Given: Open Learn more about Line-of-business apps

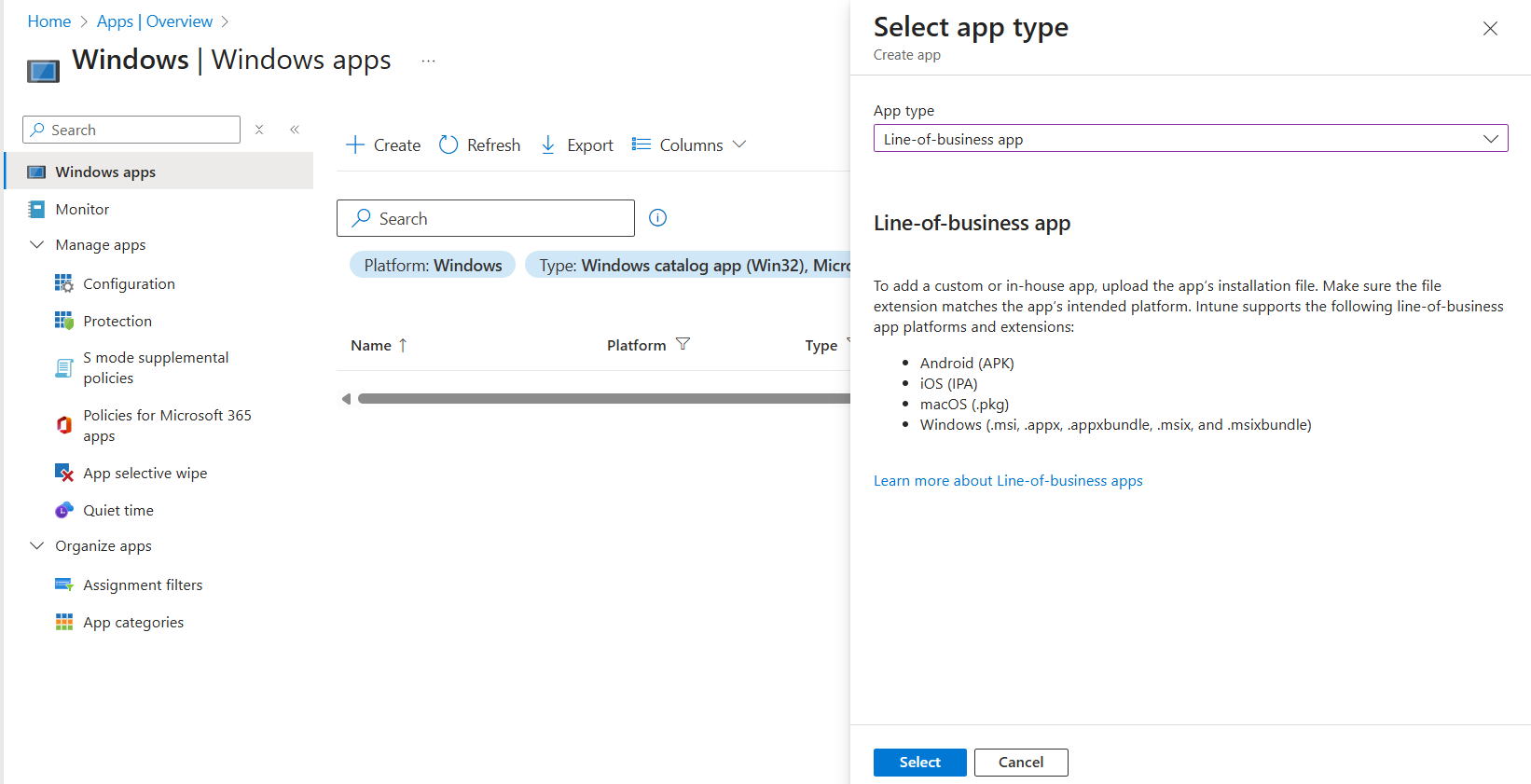Looking at the screenshot, I should point(1008,481).
